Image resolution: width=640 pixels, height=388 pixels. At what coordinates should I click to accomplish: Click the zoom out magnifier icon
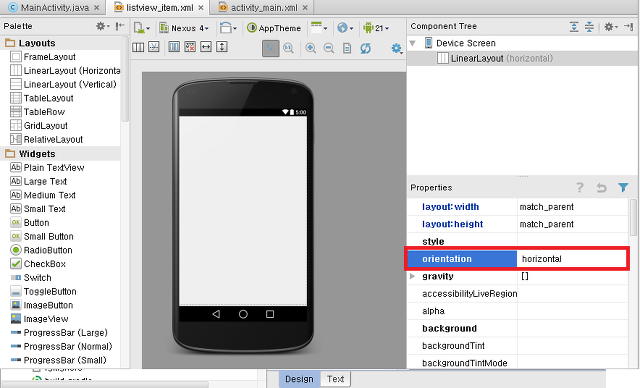(x=329, y=49)
